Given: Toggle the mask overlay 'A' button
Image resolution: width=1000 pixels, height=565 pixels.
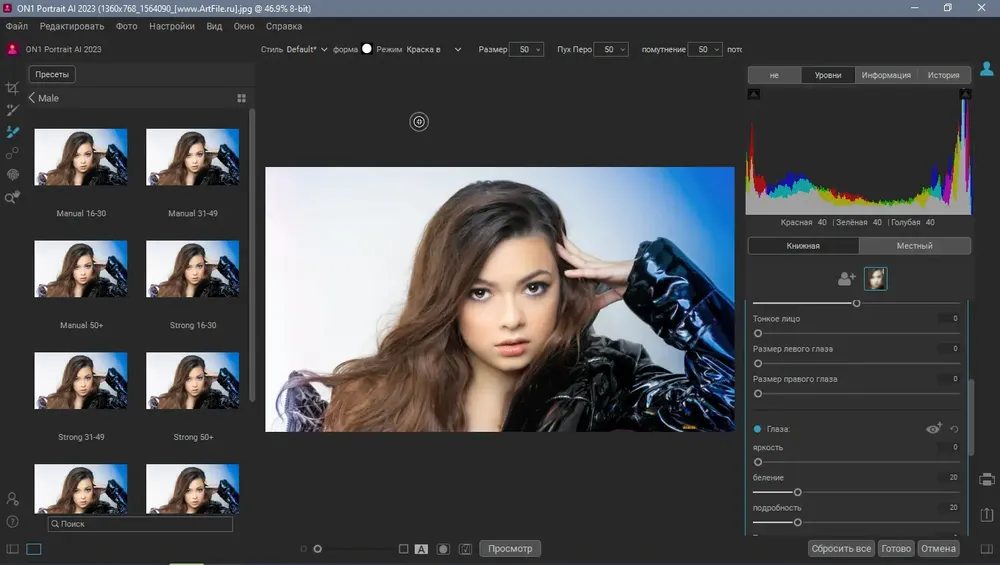Looking at the screenshot, I should coord(421,549).
